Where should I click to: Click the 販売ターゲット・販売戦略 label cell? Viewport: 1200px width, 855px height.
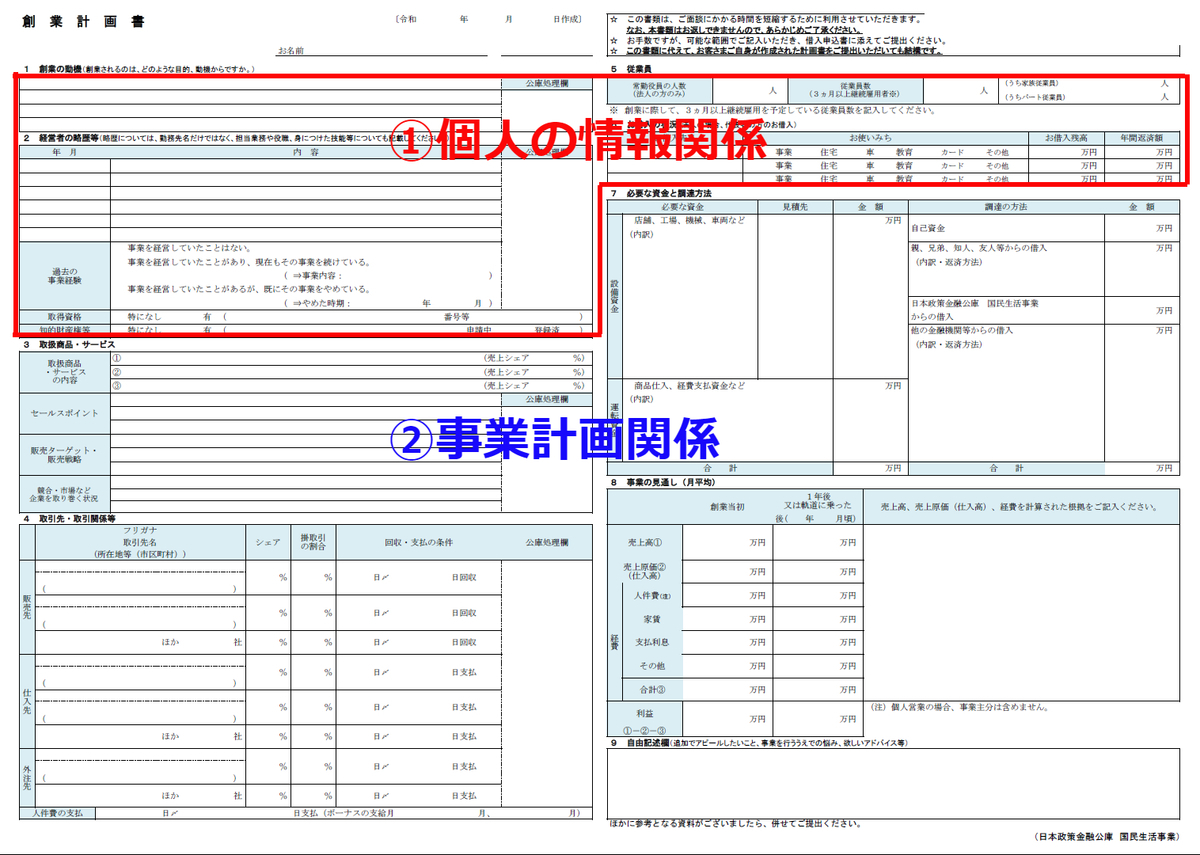click(x=65, y=456)
